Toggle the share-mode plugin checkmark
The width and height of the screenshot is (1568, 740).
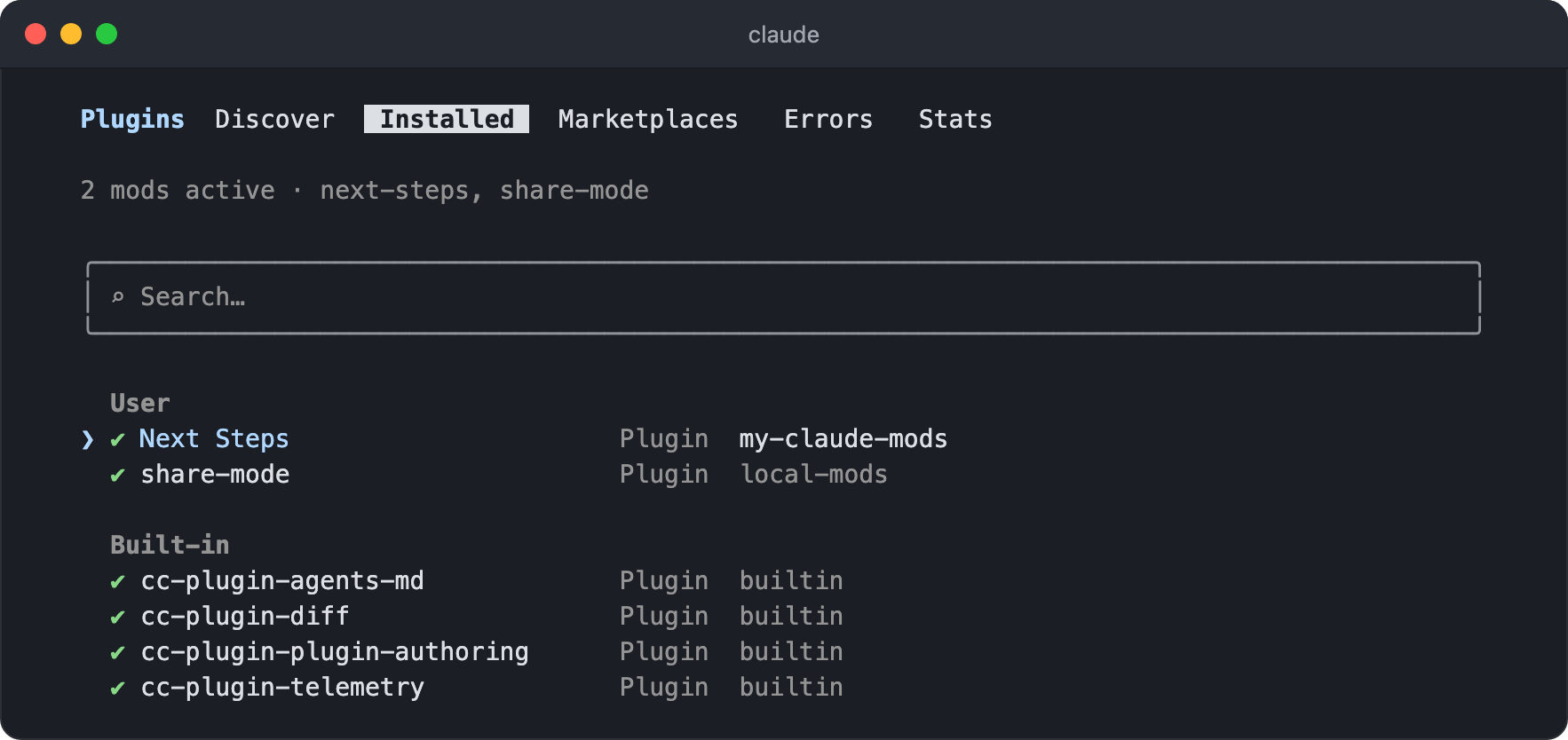117,475
